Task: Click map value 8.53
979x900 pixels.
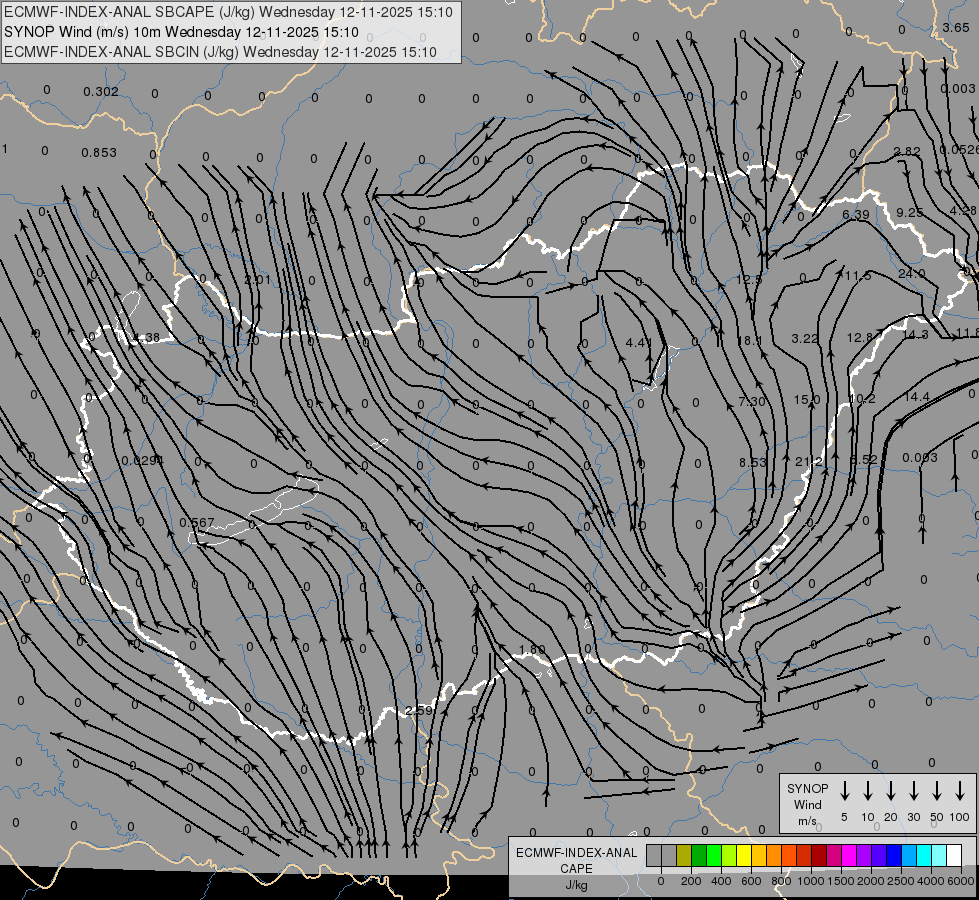Action: pos(752,463)
